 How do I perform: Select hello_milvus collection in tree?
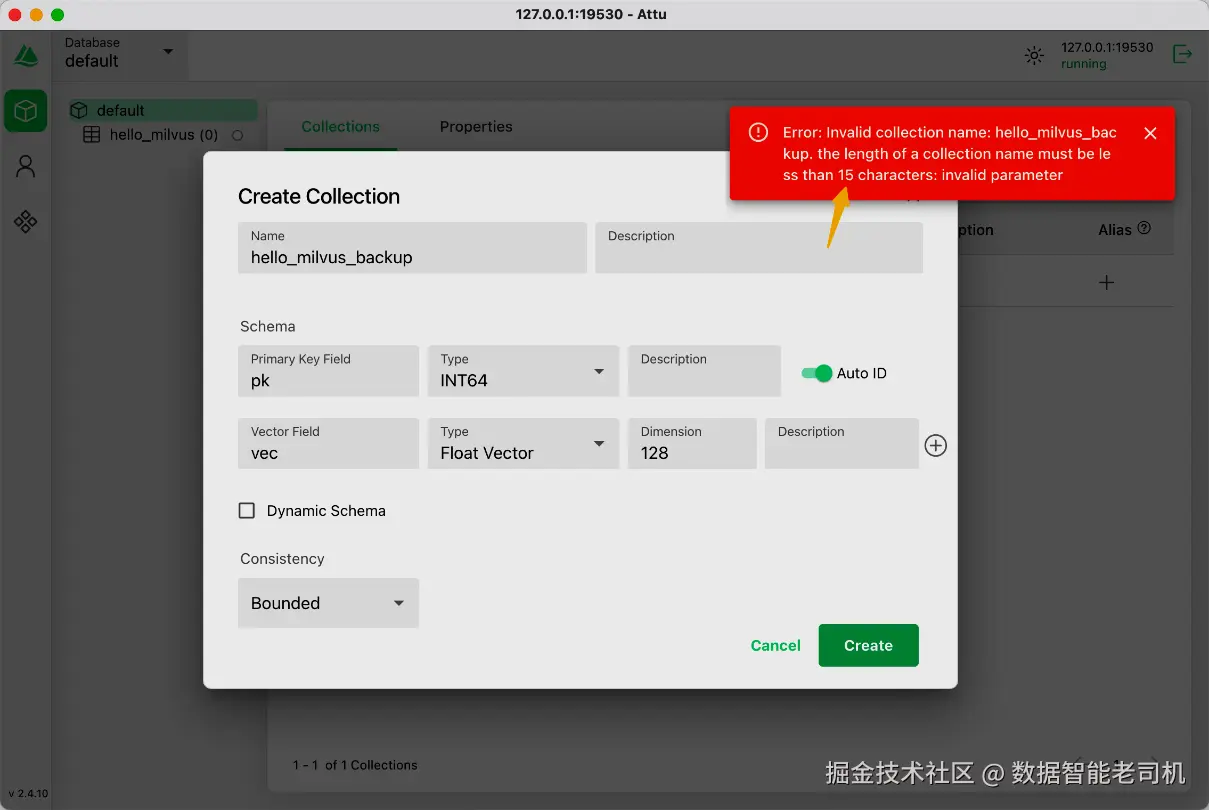pyautogui.click(x=162, y=135)
